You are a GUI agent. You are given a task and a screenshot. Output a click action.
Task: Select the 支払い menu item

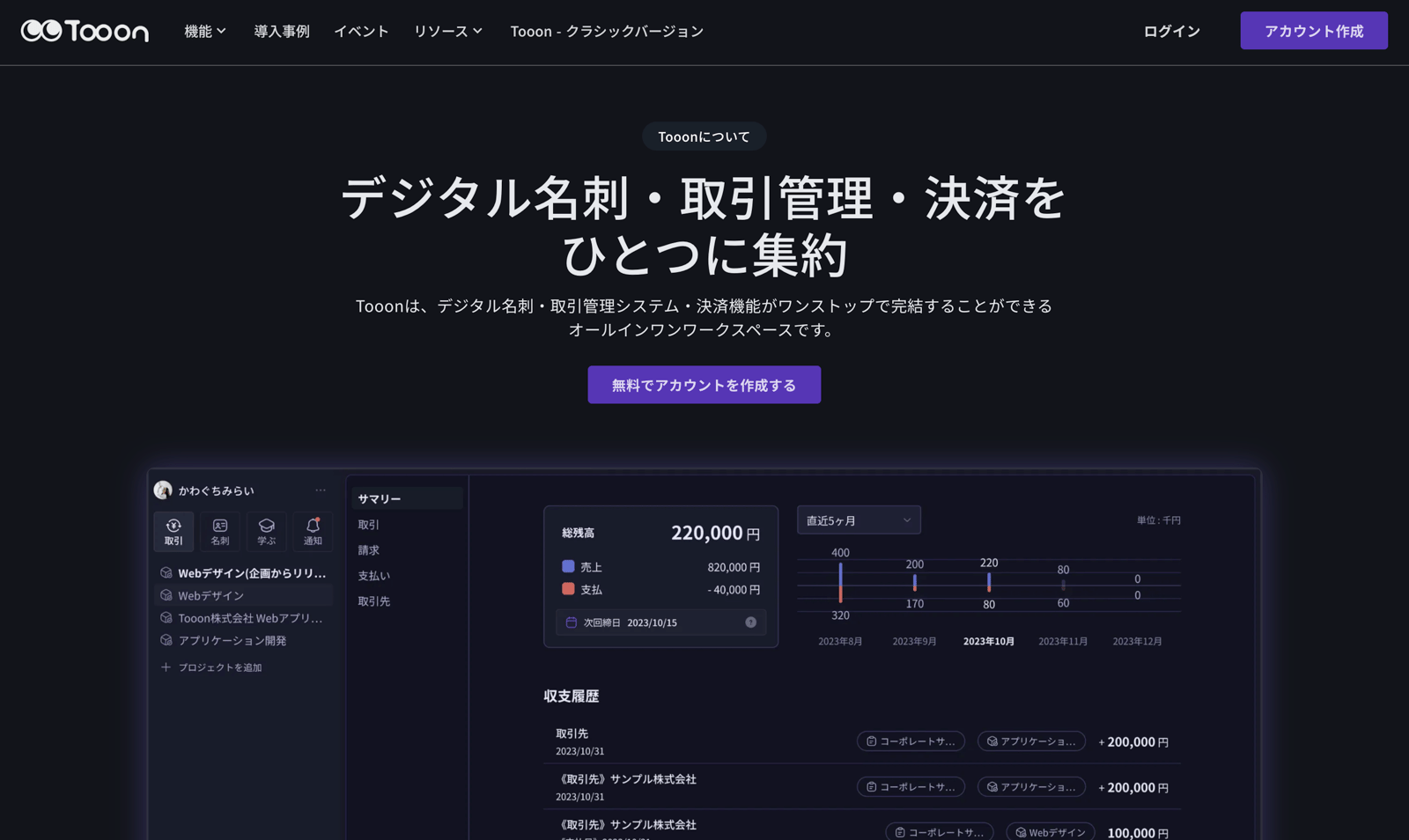(374, 576)
